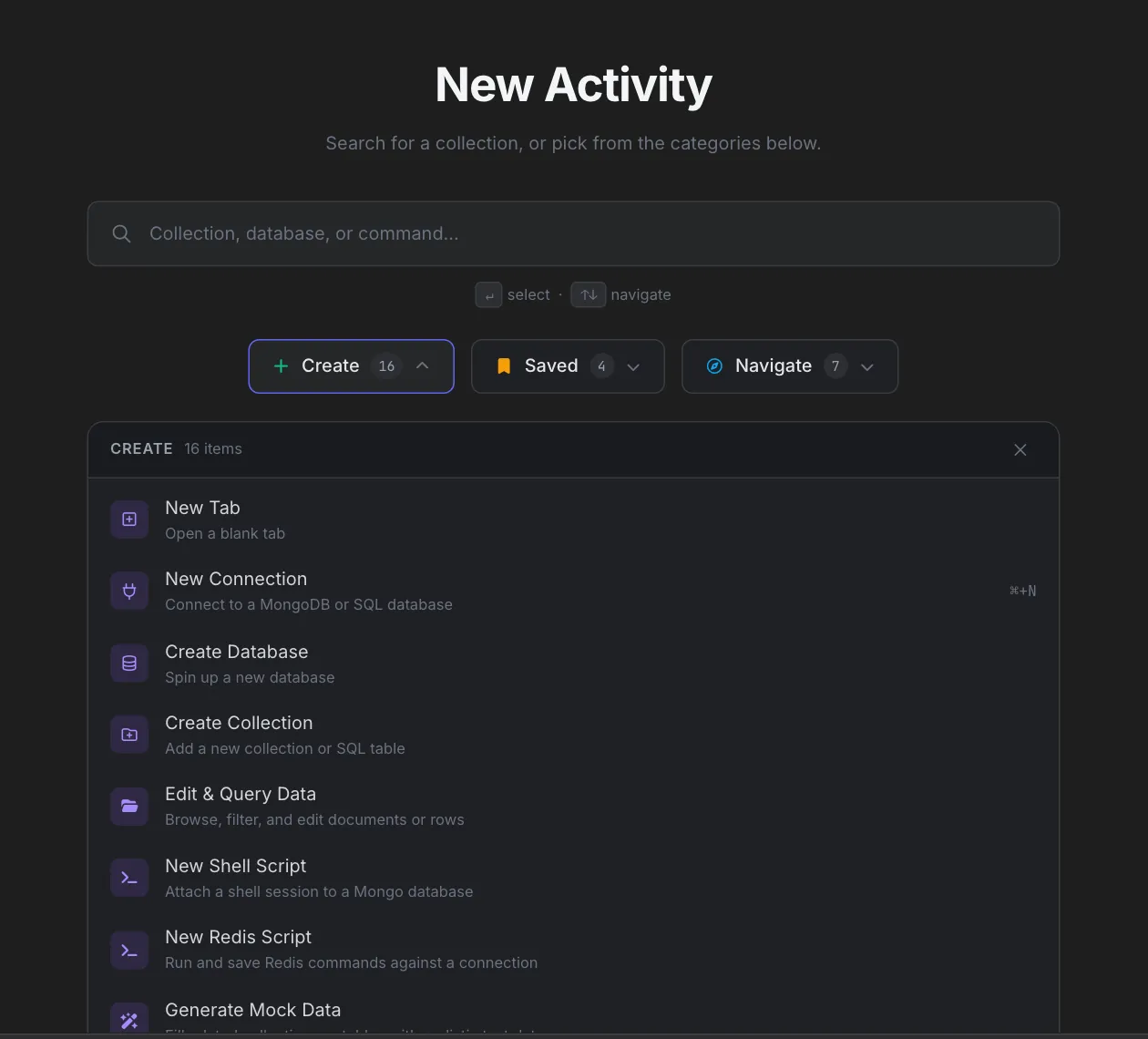Click the 16 count badge on Create

pos(386,365)
